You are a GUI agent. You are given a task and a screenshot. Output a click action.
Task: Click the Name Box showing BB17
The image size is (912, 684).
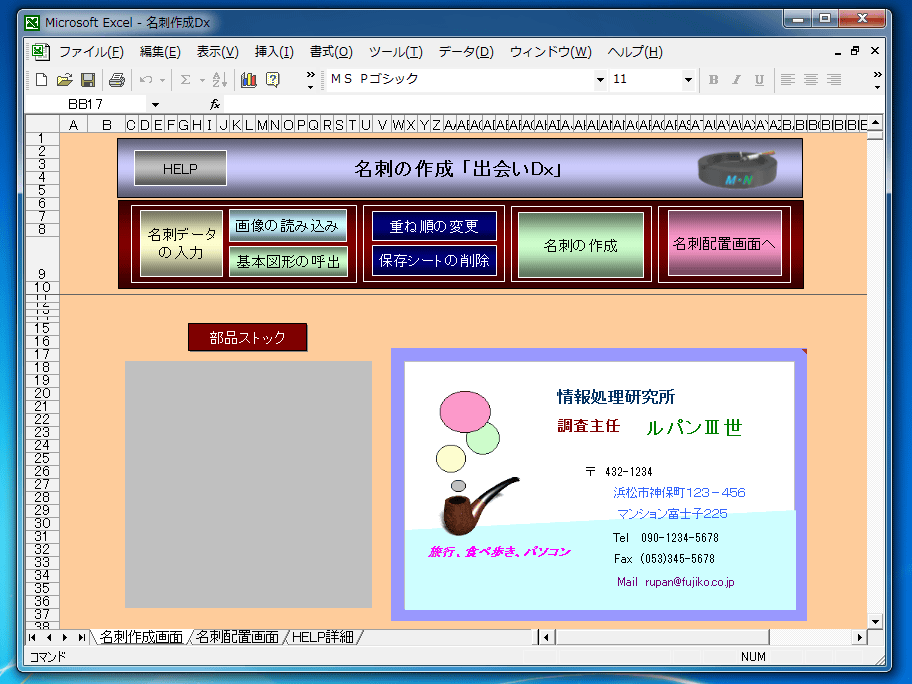pyautogui.click(x=86, y=105)
